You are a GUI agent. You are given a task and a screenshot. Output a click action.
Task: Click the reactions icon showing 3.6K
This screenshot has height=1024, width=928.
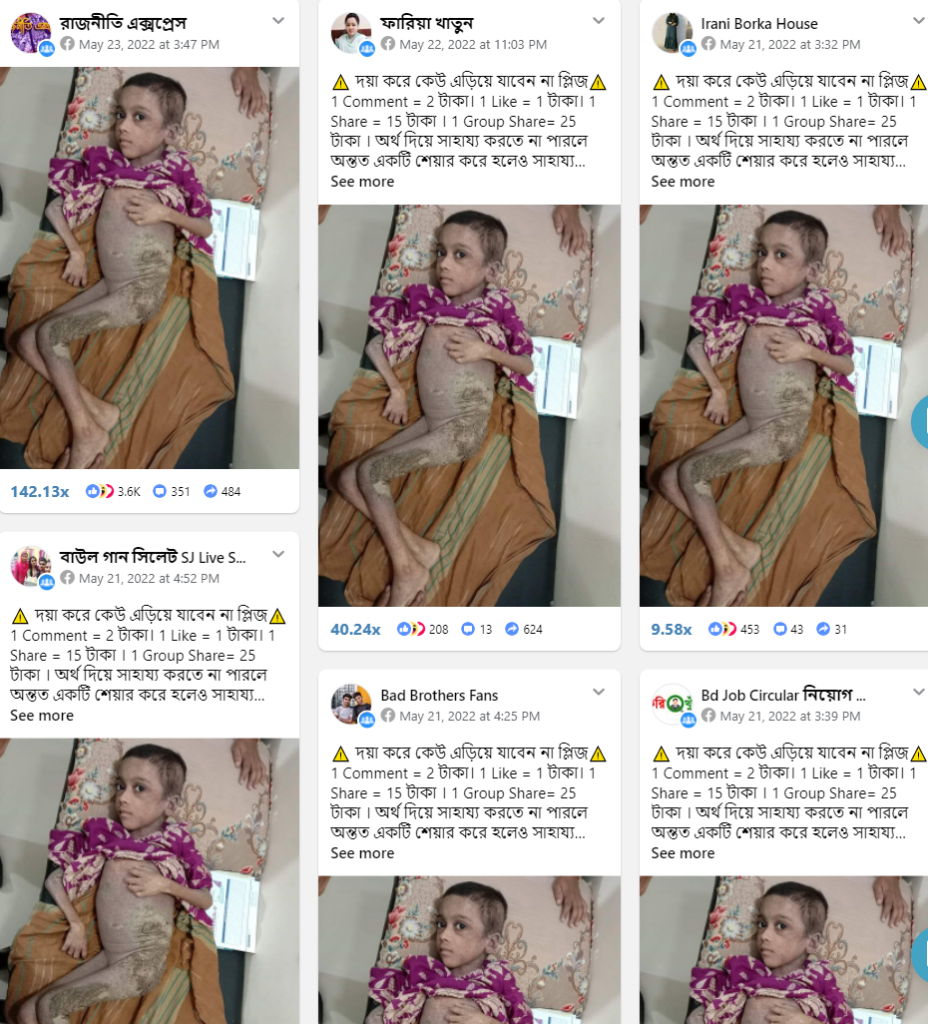pos(100,491)
